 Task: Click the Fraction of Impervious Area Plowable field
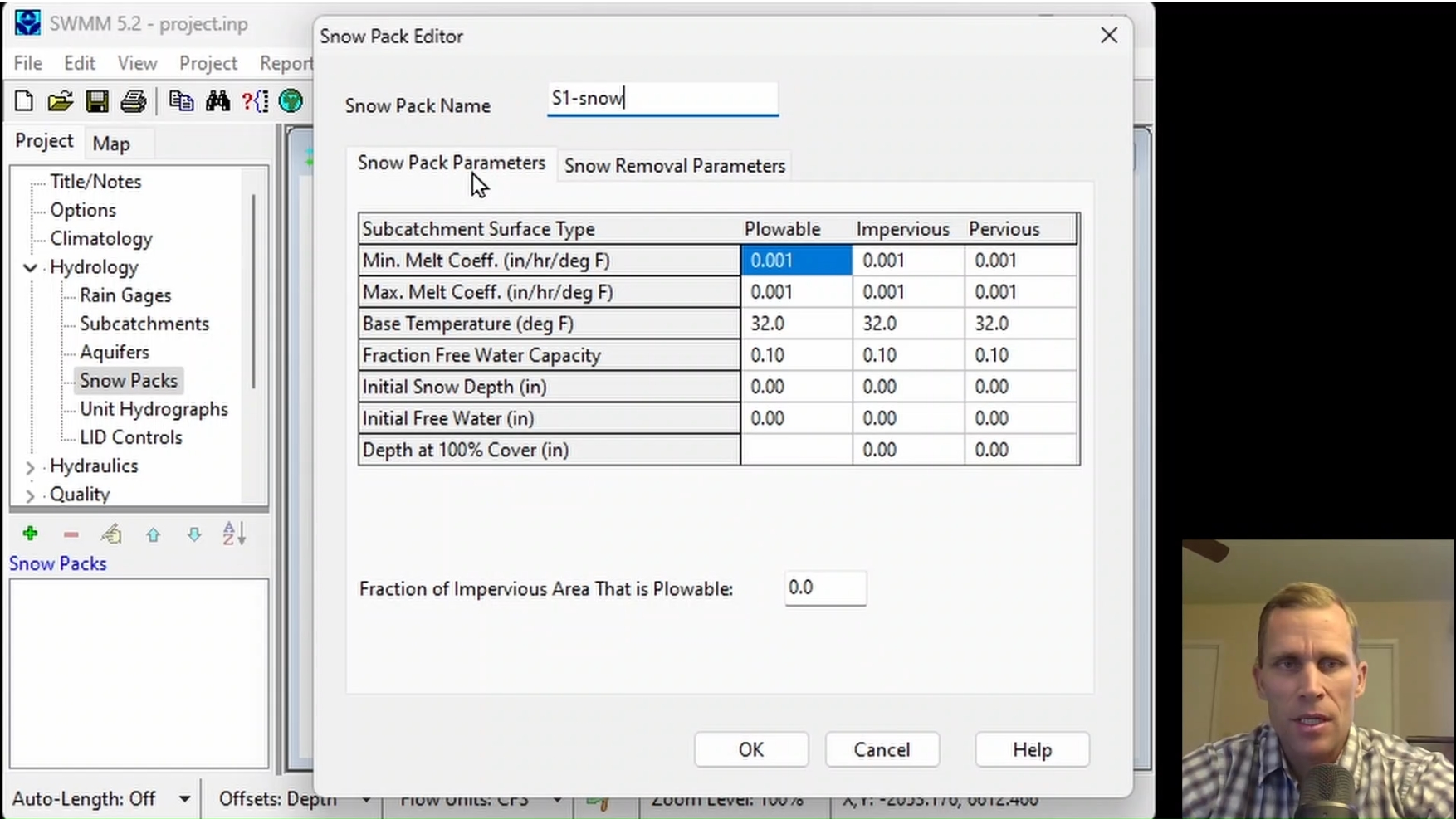coord(825,587)
